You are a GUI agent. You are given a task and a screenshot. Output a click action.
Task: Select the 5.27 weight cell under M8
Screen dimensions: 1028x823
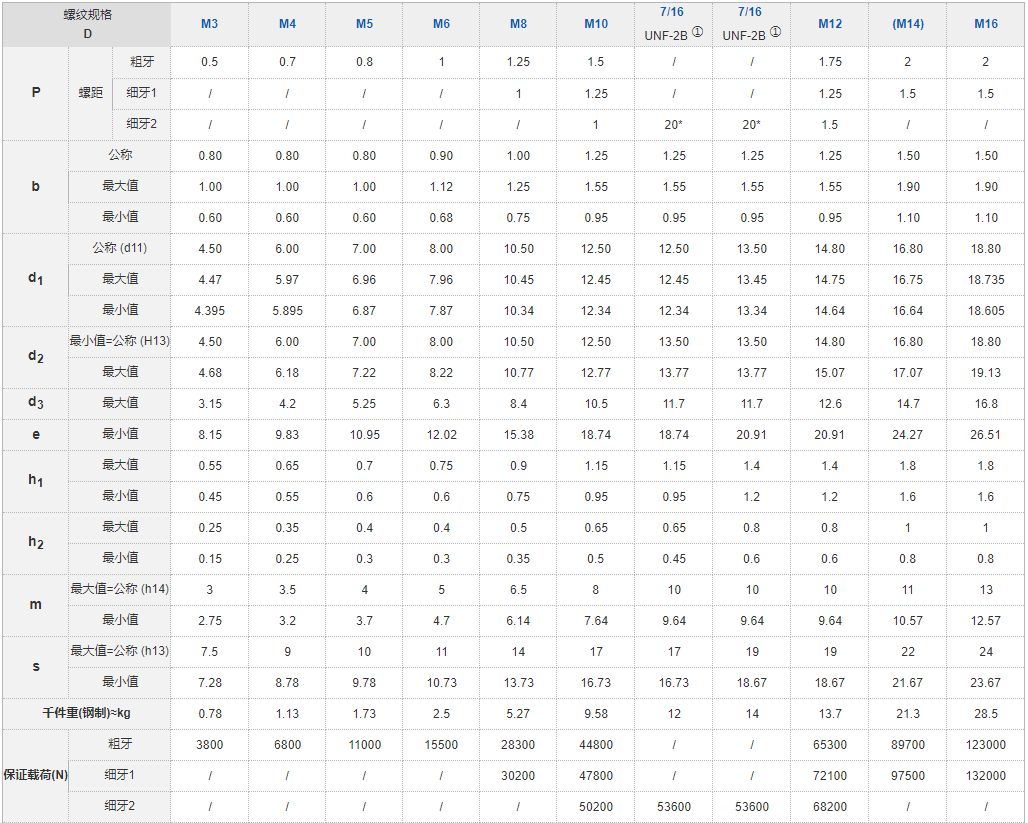[519, 713]
